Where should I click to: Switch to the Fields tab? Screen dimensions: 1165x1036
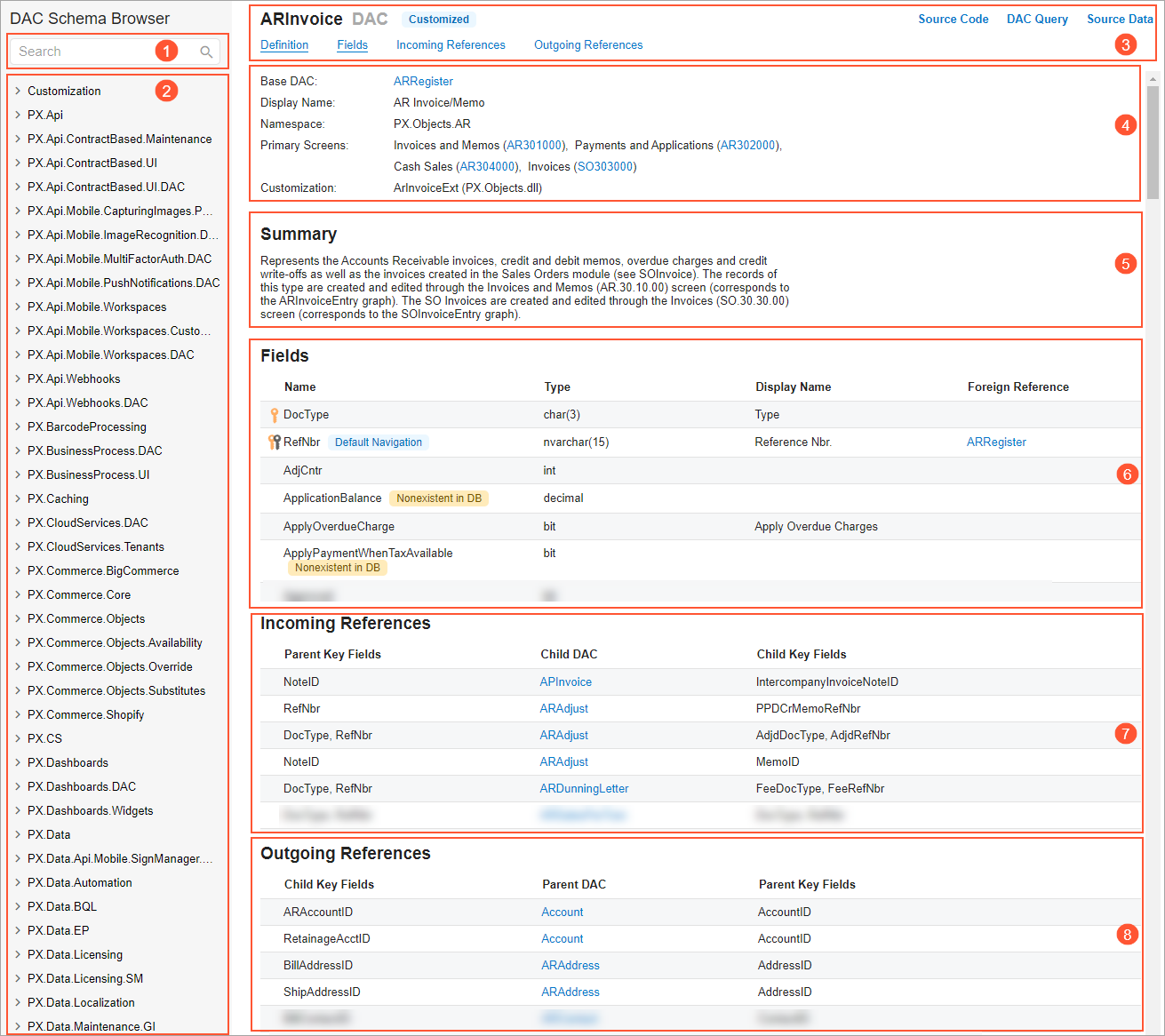(x=352, y=45)
